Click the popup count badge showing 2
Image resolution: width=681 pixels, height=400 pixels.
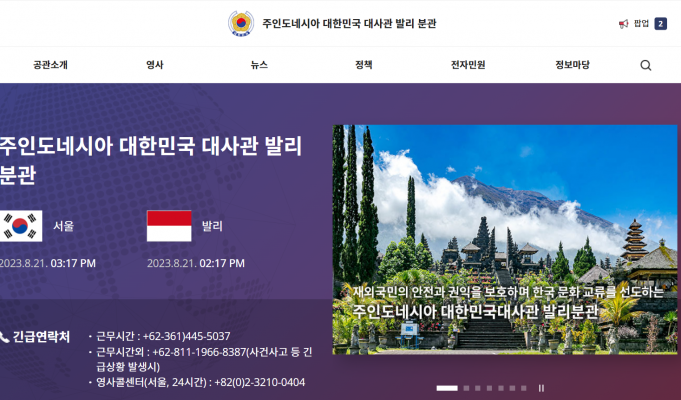[660, 23]
